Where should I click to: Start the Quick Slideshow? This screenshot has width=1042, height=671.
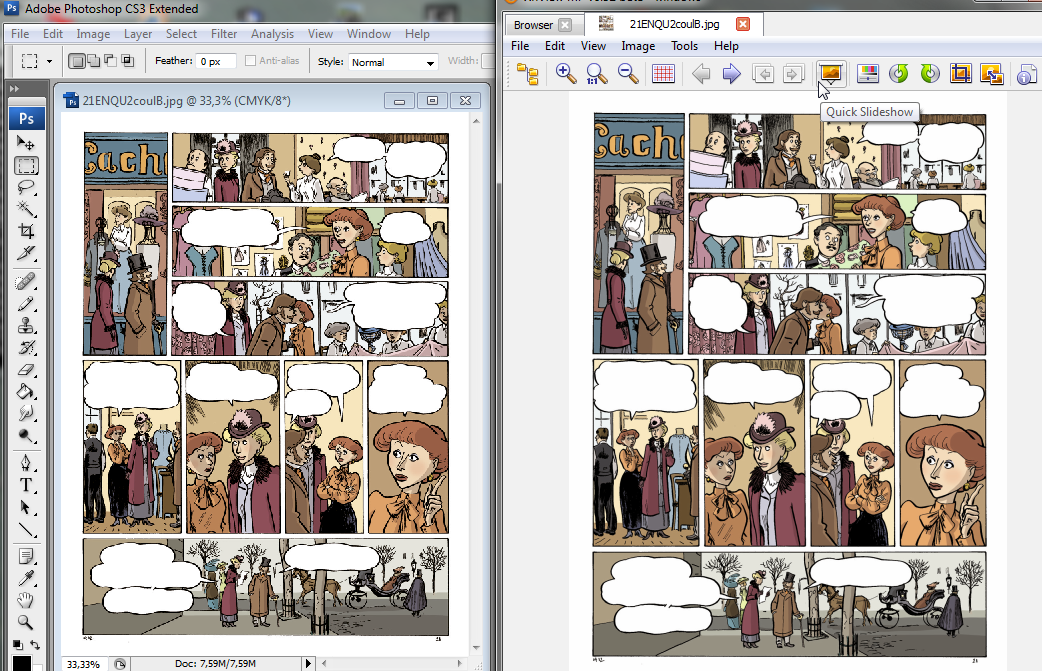coord(831,73)
